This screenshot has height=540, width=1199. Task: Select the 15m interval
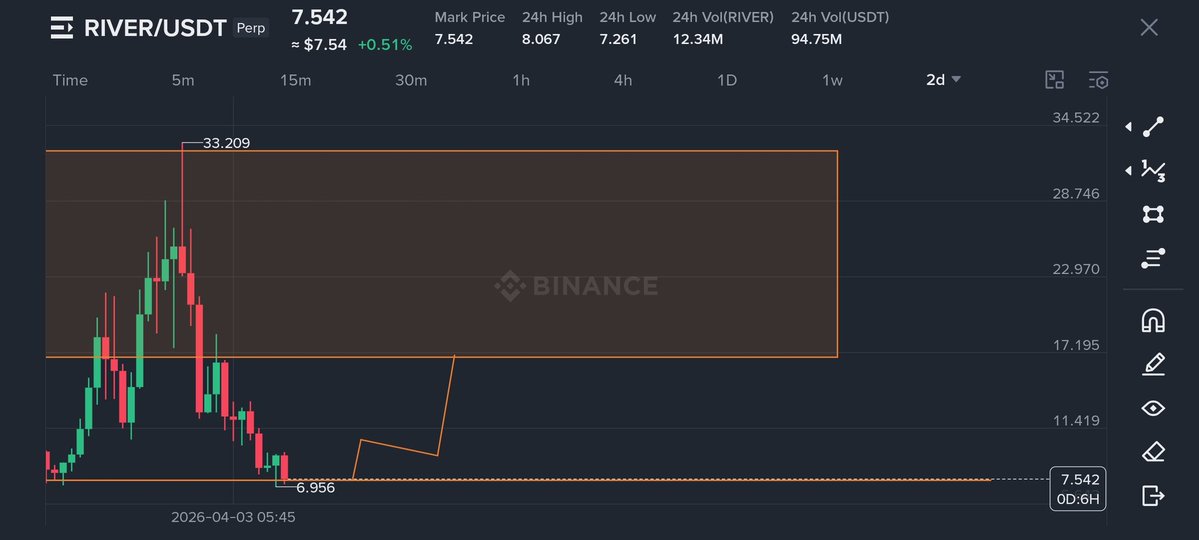tap(295, 80)
